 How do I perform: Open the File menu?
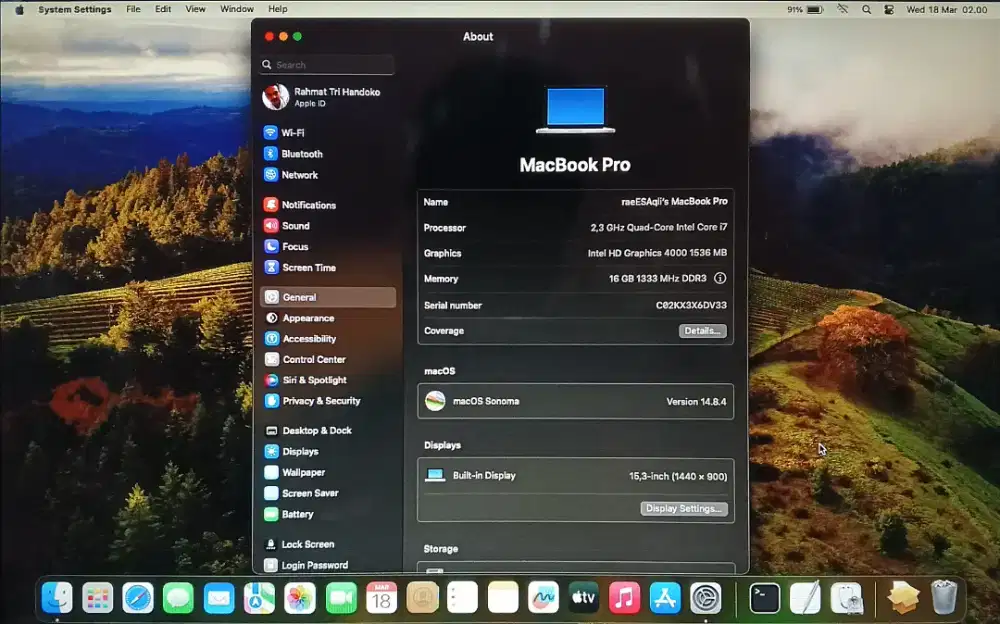(x=133, y=9)
